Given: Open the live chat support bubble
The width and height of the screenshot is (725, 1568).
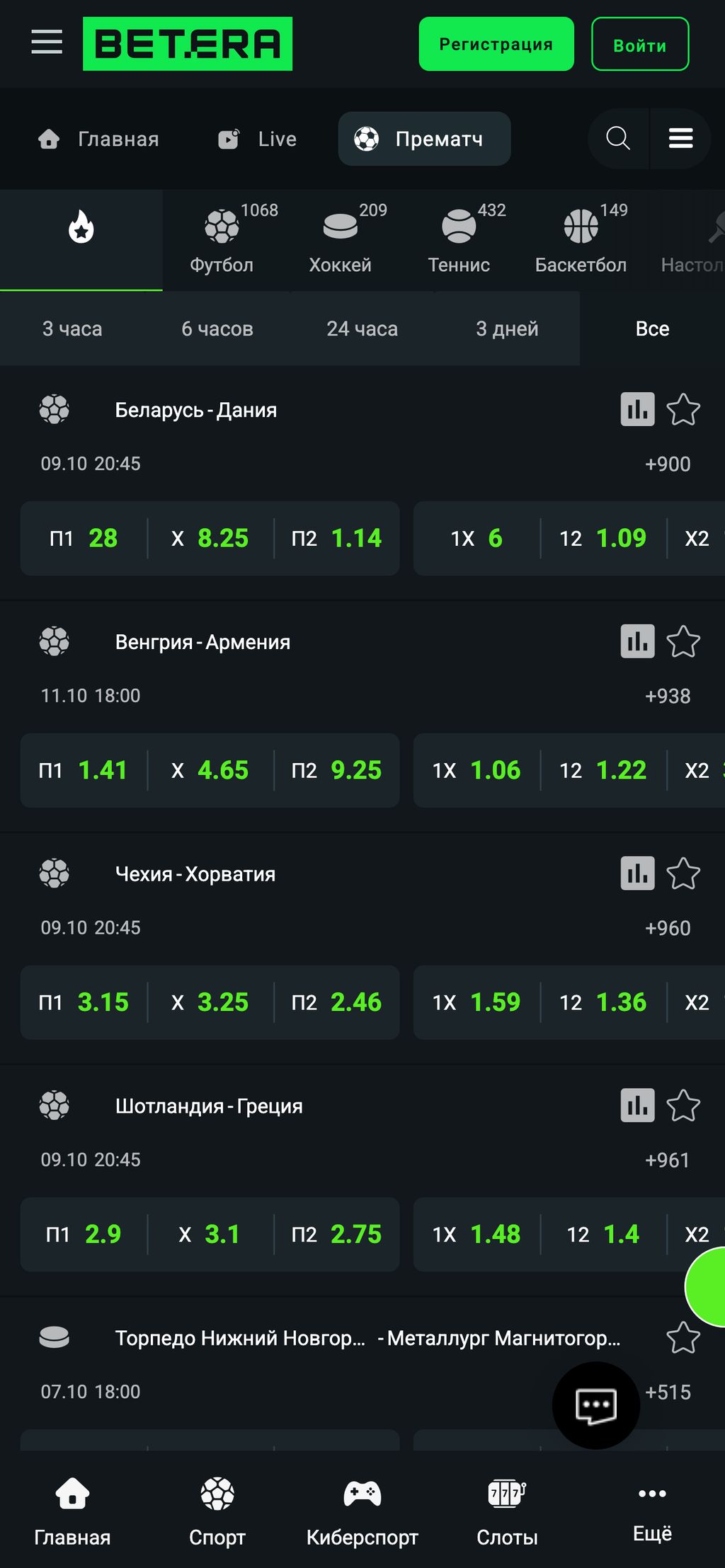Looking at the screenshot, I should coord(595,1405).
